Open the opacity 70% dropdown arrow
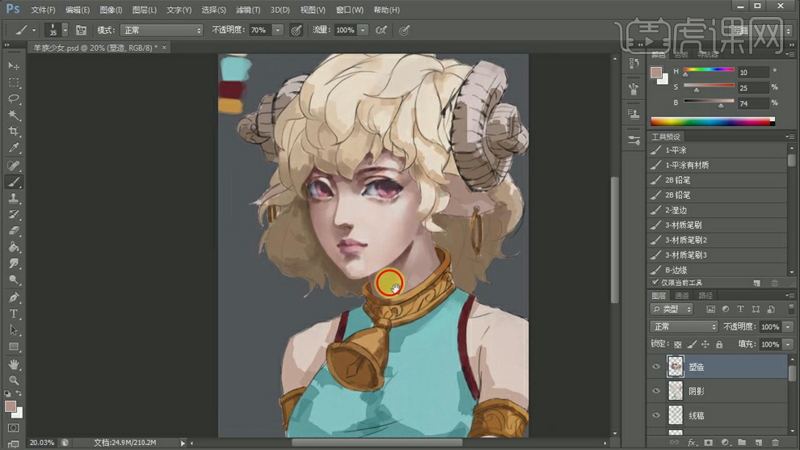 tap(278, 30)
